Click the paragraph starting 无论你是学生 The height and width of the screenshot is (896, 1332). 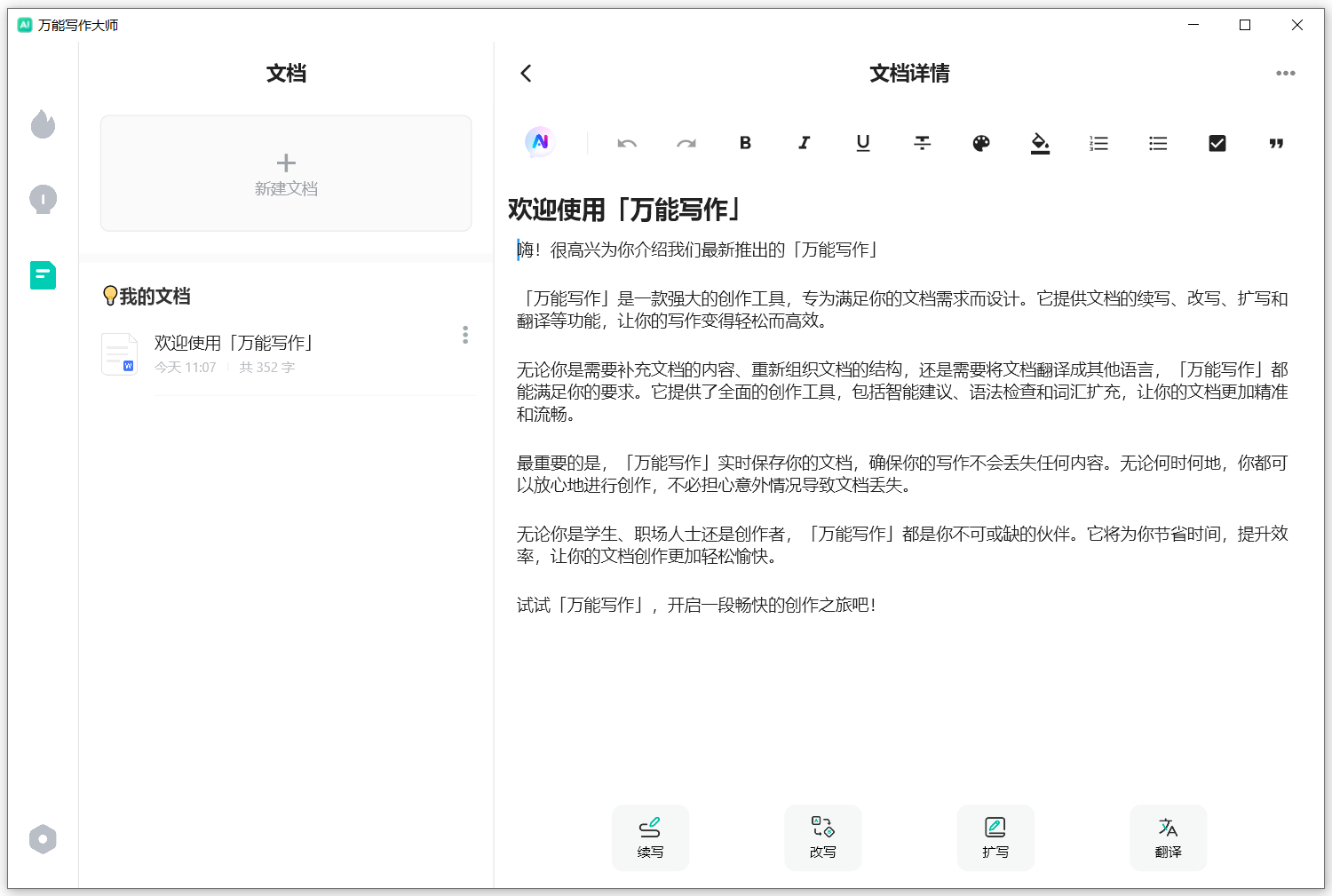902,545
